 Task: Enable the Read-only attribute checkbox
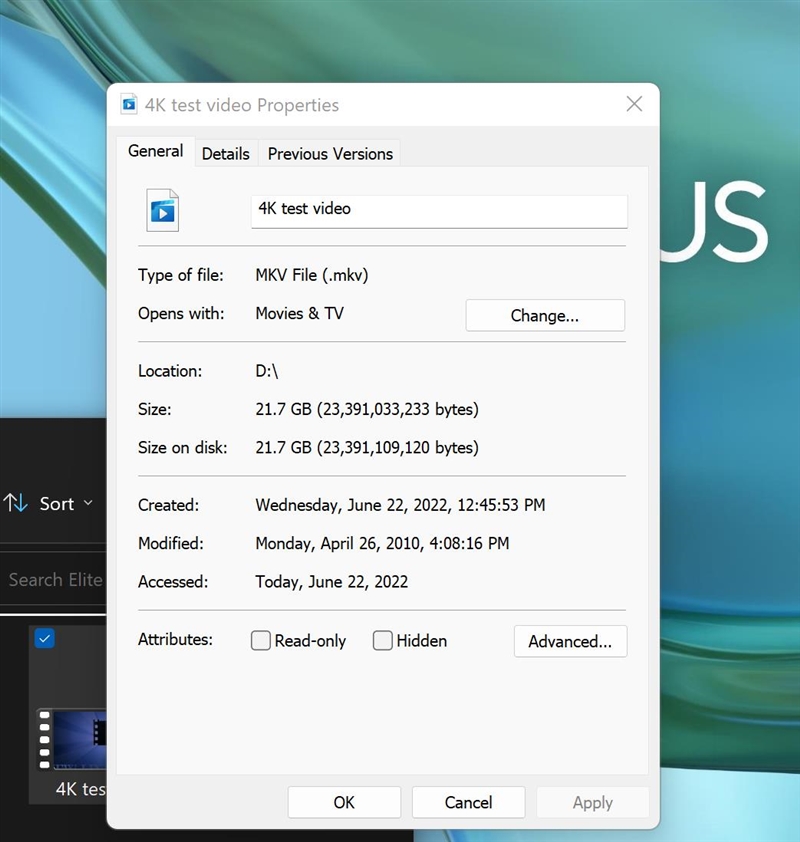click(x=261, y=640)
